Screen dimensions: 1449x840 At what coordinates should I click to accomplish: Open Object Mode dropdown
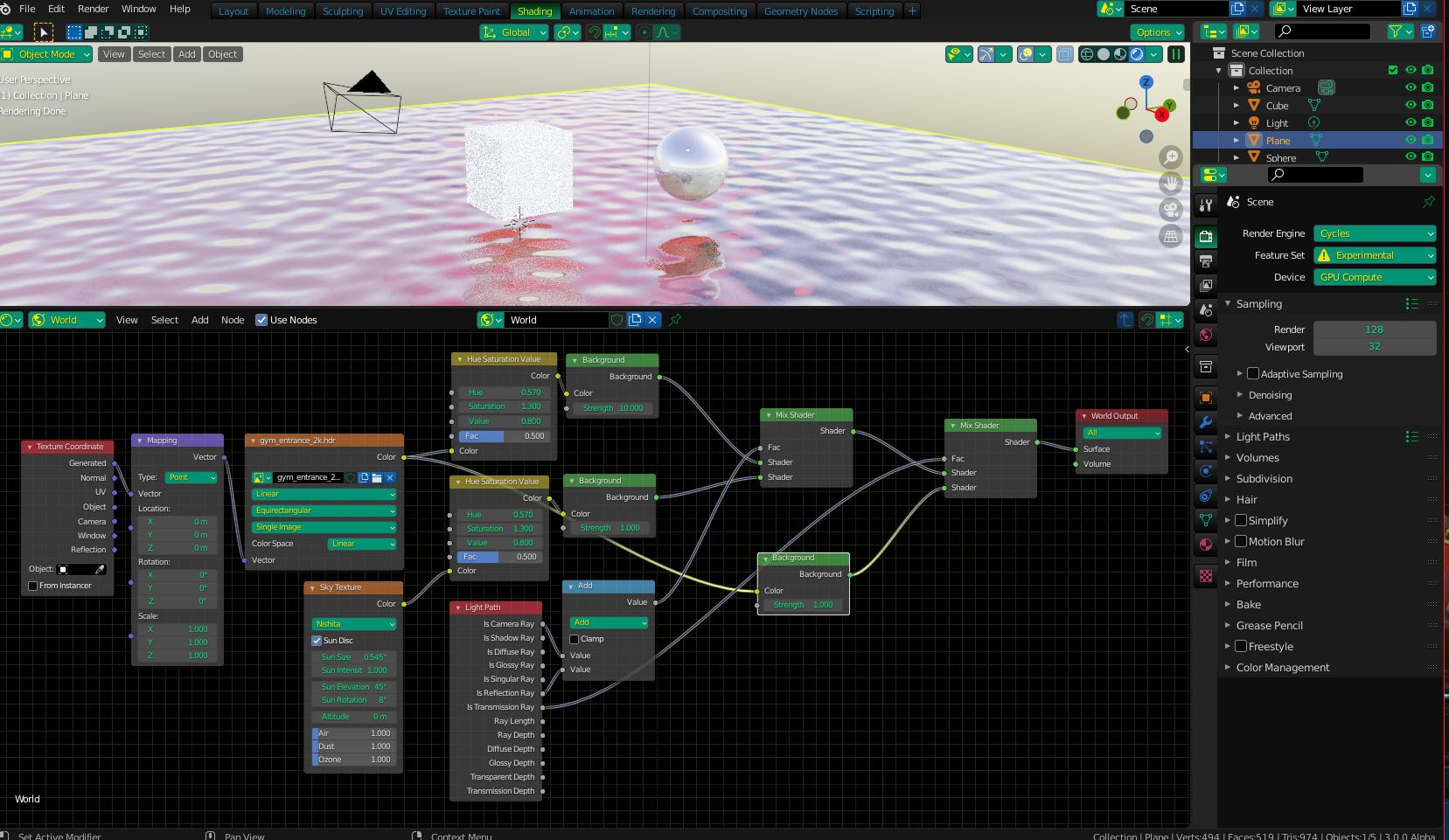[46, 54]
